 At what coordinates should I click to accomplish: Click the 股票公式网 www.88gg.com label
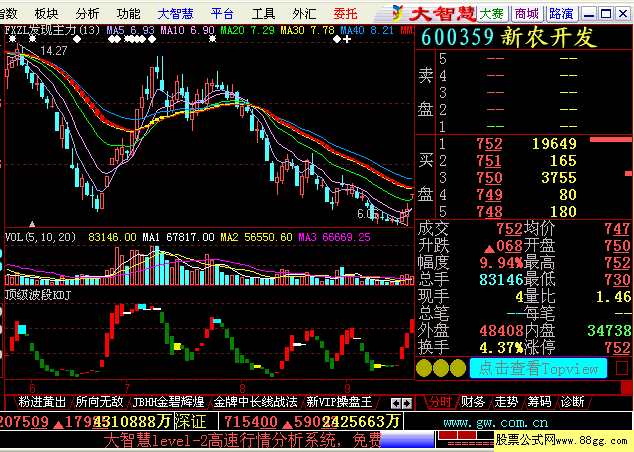point(564,441)
